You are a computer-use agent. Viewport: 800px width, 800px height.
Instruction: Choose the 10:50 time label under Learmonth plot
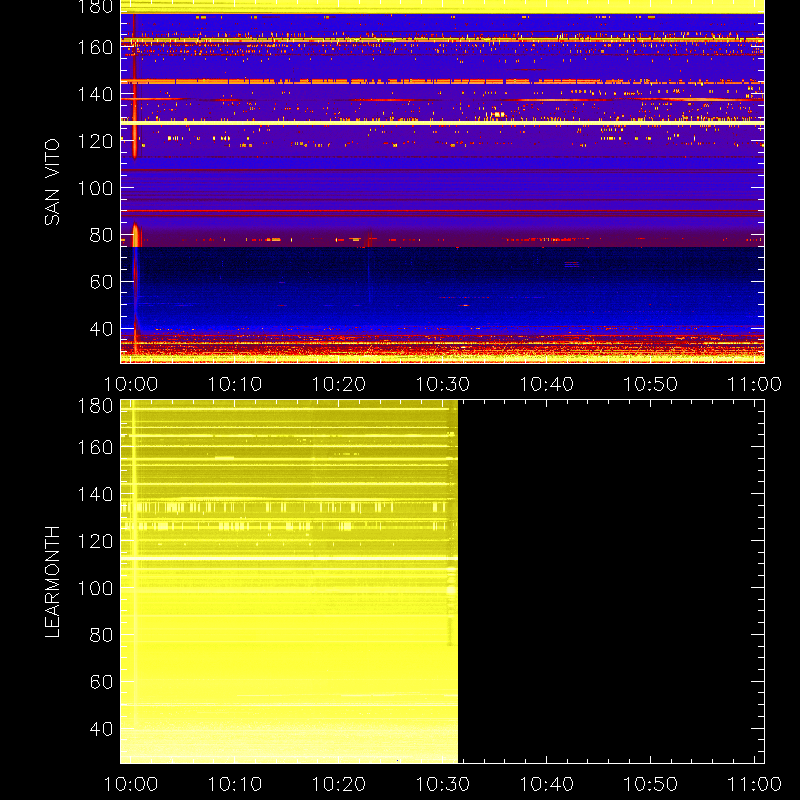point(651,784)
